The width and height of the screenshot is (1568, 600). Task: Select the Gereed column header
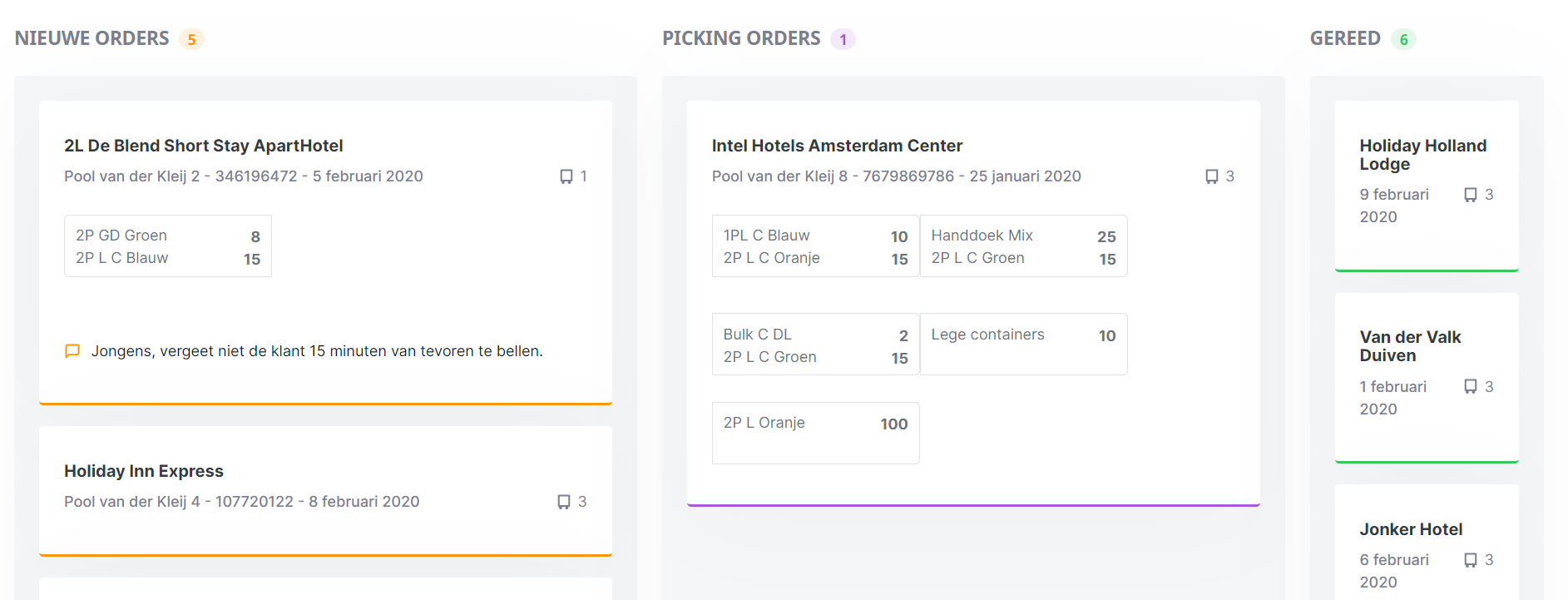point(1345,38)
